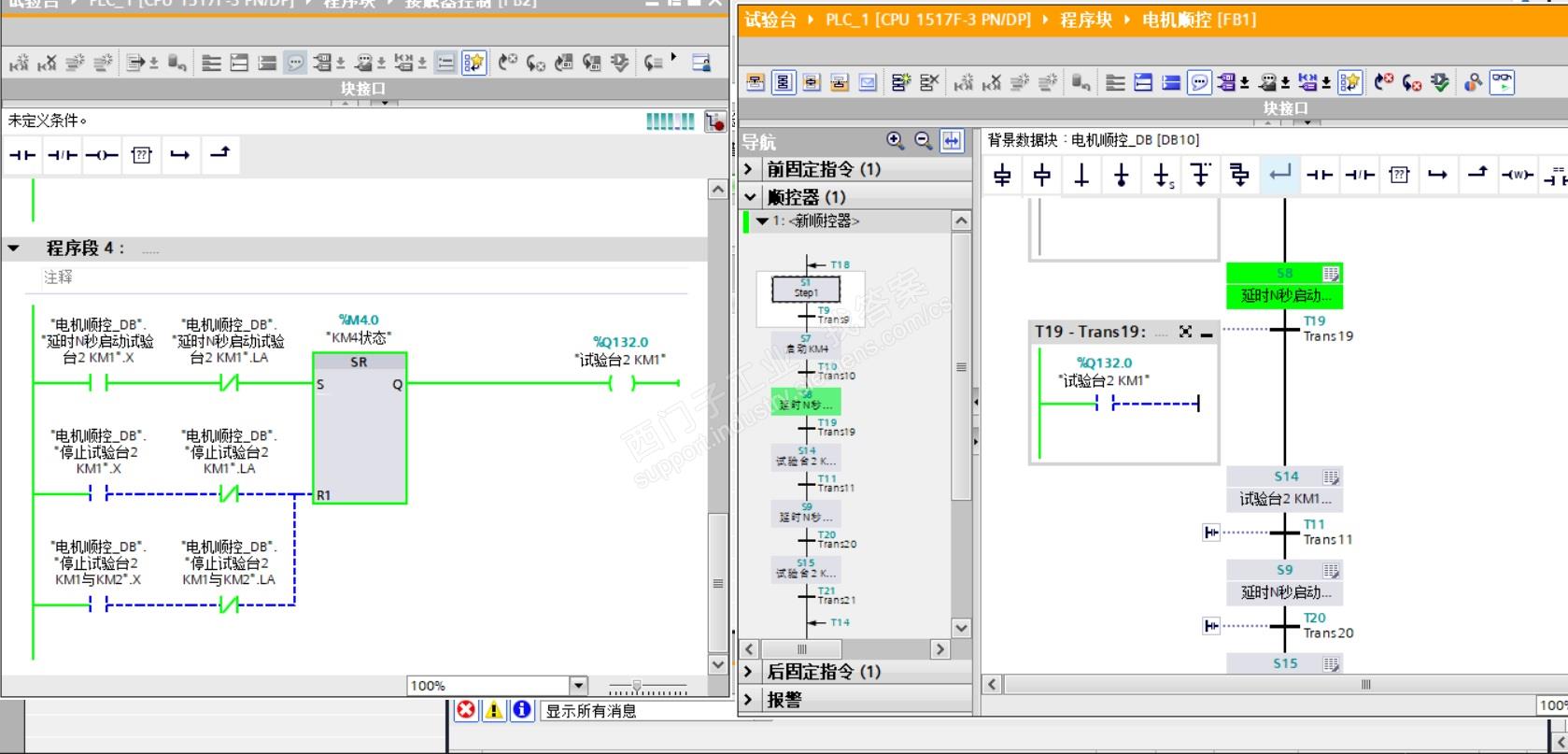
Task: Expand 报警 section
Action: [x=748, y=700]
